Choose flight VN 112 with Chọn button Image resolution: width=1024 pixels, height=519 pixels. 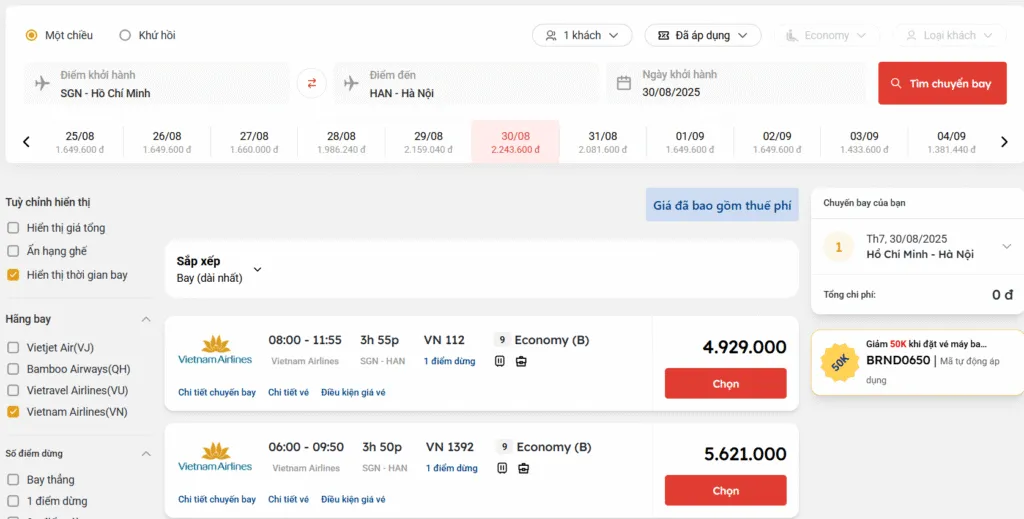[x=726, y=383]
